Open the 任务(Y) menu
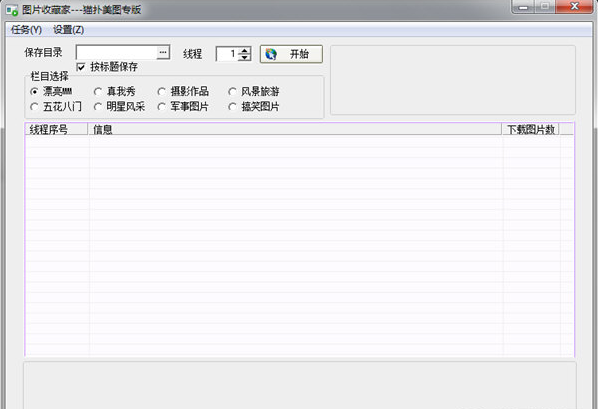598x409 pixels. (26, 30)
